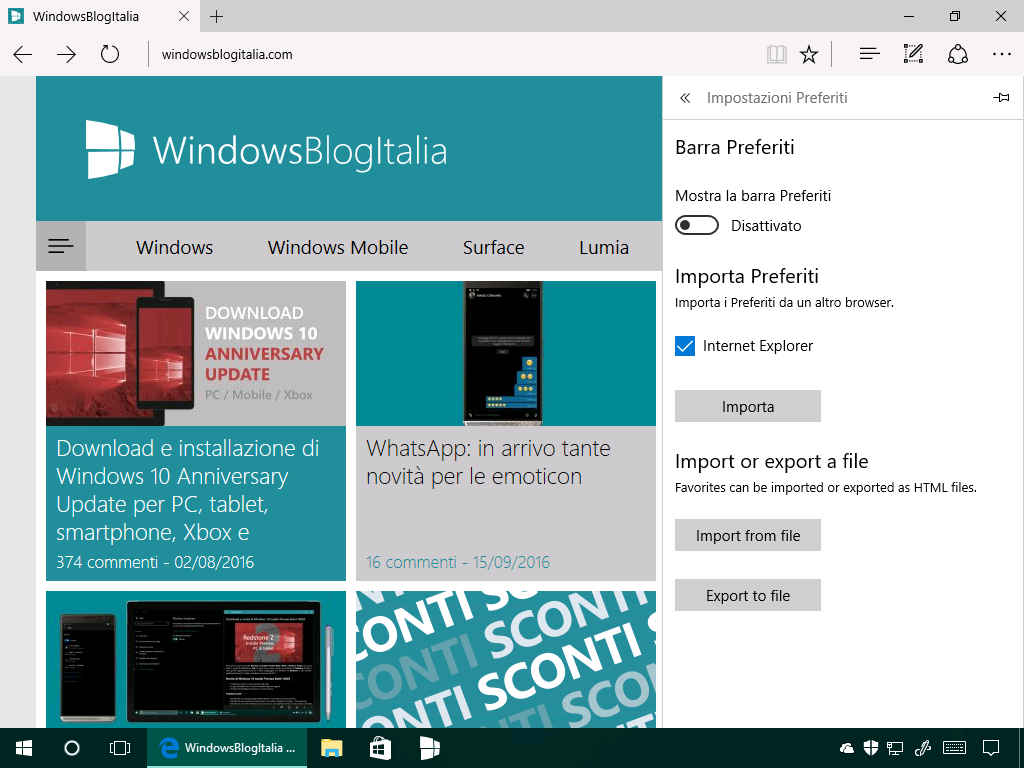The image size is (1024, 768).
Task: Open the Share icon in Edge toolbar
Action: [x=957, y=54]
